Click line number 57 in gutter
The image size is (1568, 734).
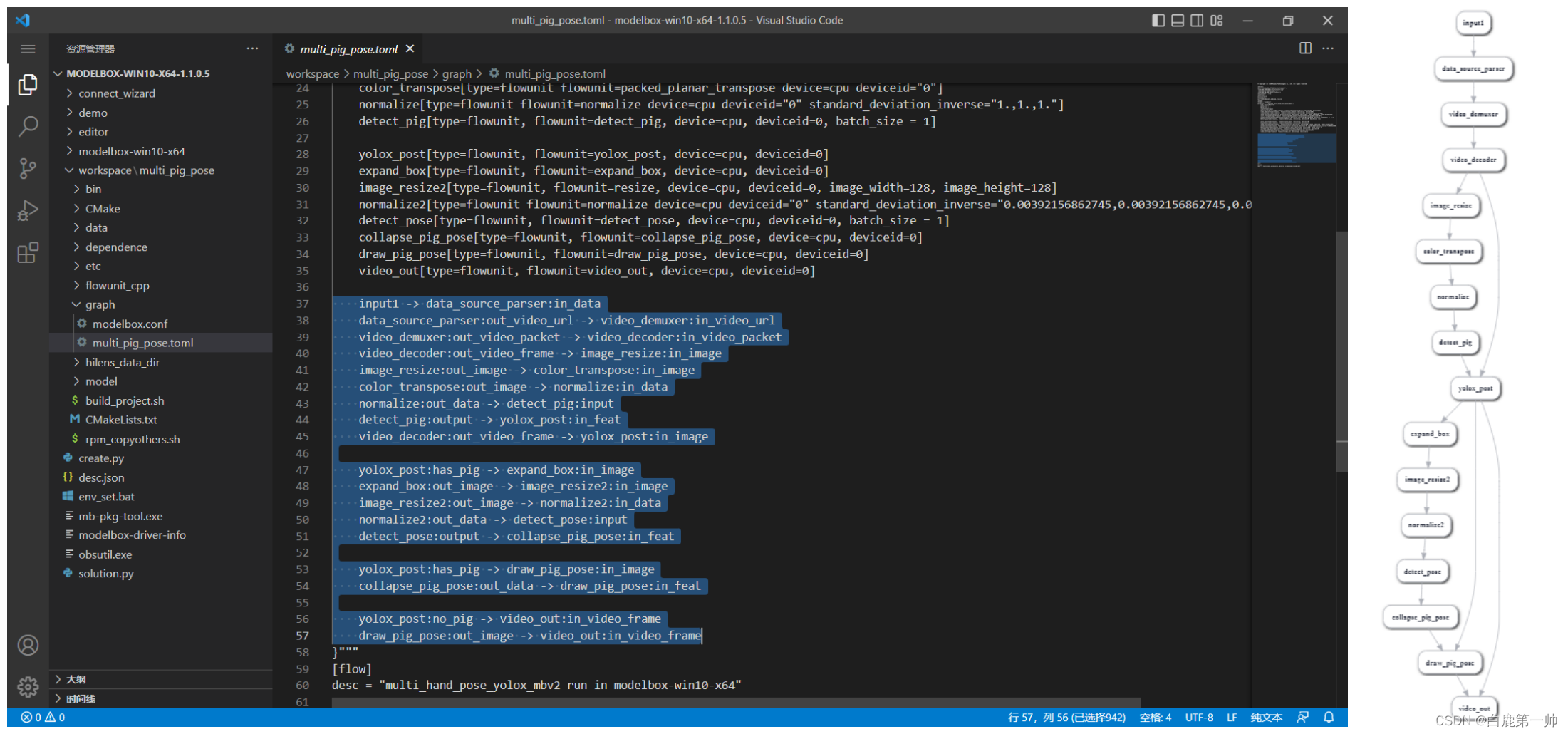(303, 636)
